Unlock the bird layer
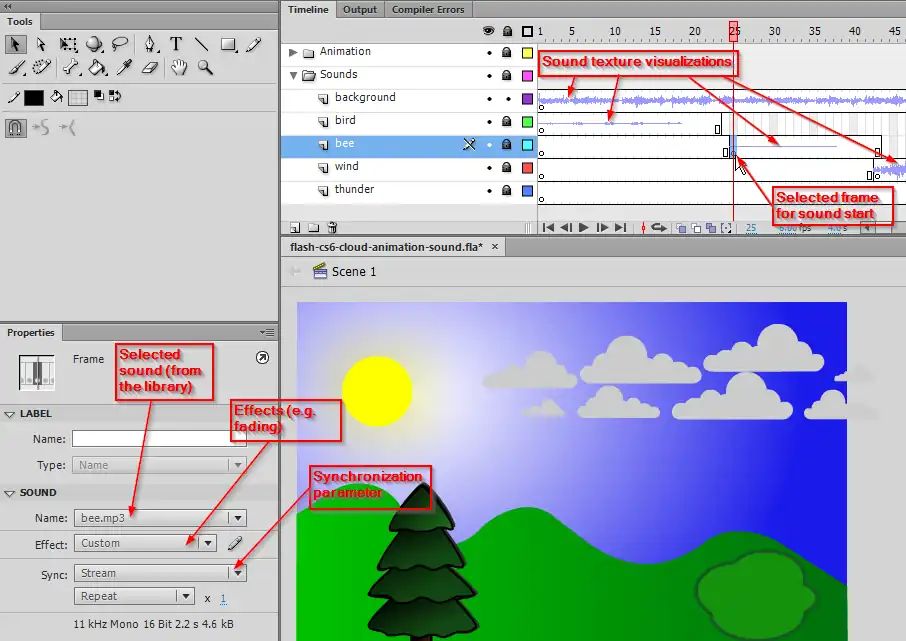This screenshot has height=641, width=906. tap(507, 121)
